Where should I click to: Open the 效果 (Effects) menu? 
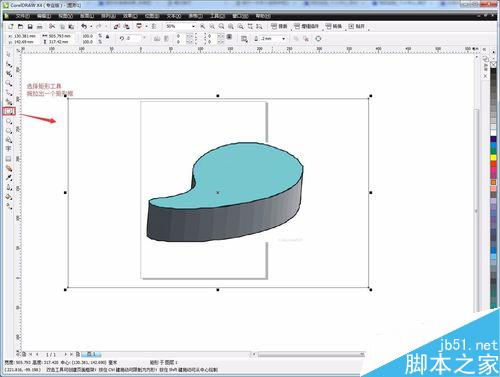coord(130,16)
